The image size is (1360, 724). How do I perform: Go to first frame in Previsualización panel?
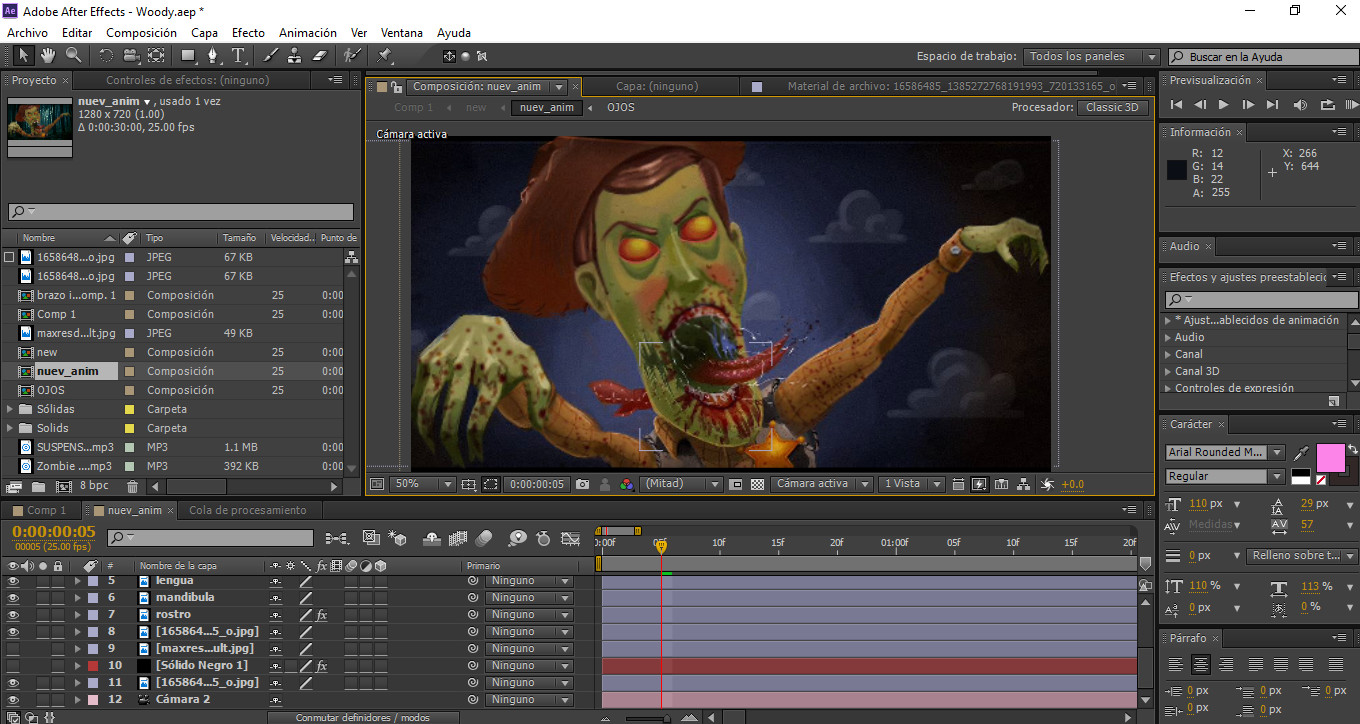1176,104
